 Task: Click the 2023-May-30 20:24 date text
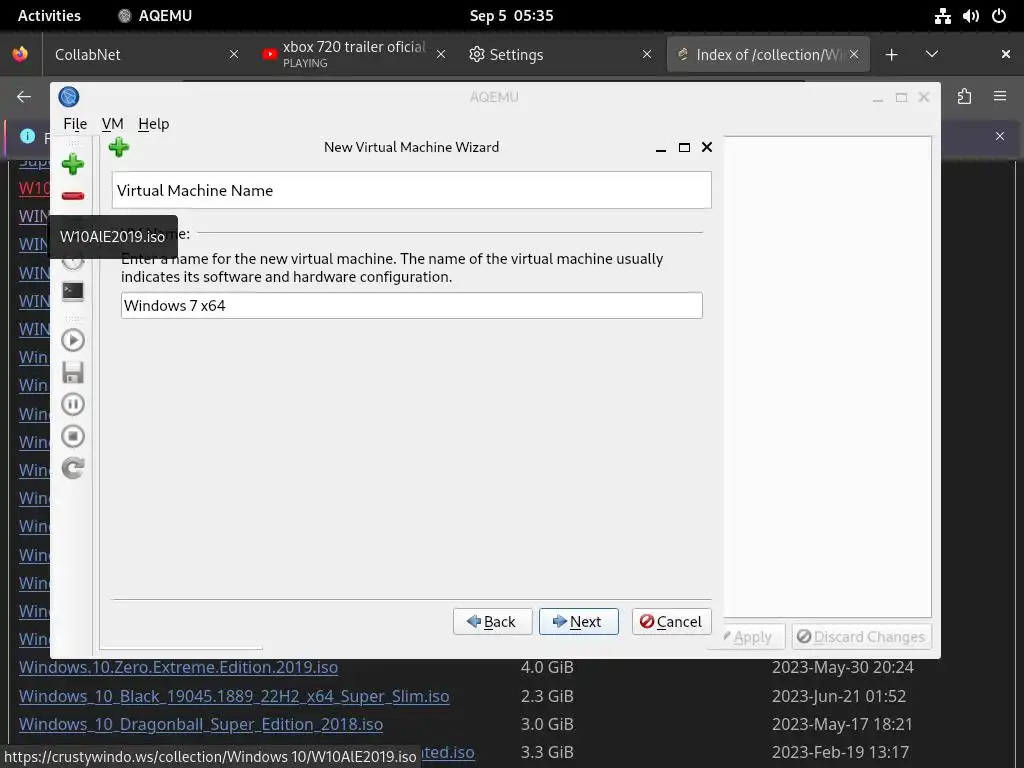(x=842, y=667)
